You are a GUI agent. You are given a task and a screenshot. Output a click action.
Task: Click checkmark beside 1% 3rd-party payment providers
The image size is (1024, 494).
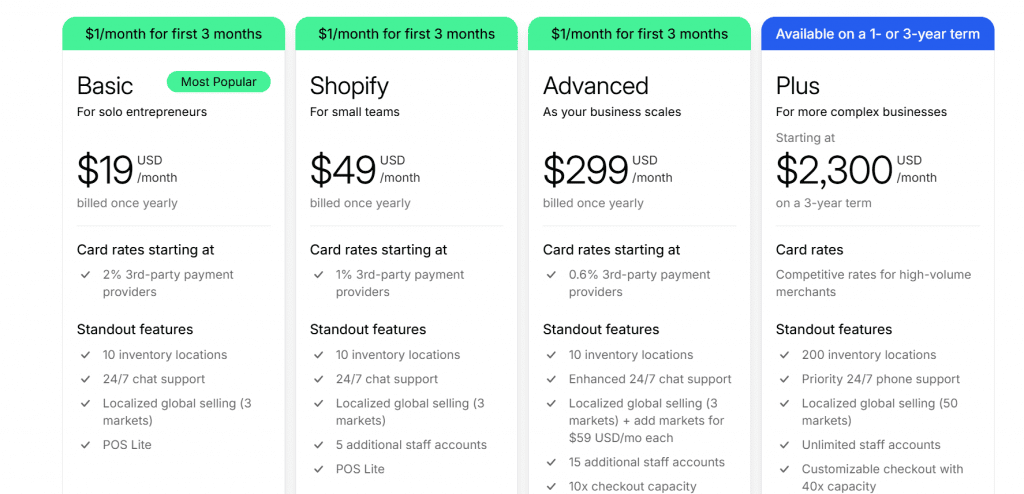click(x=318, y=275)
